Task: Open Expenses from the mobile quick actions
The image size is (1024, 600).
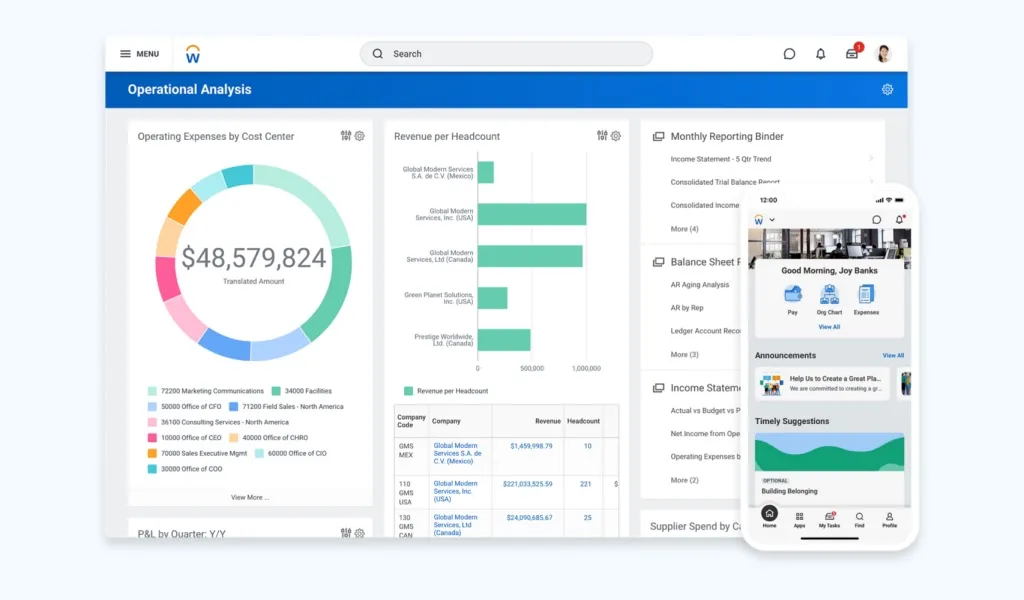Action: point(866,294)
